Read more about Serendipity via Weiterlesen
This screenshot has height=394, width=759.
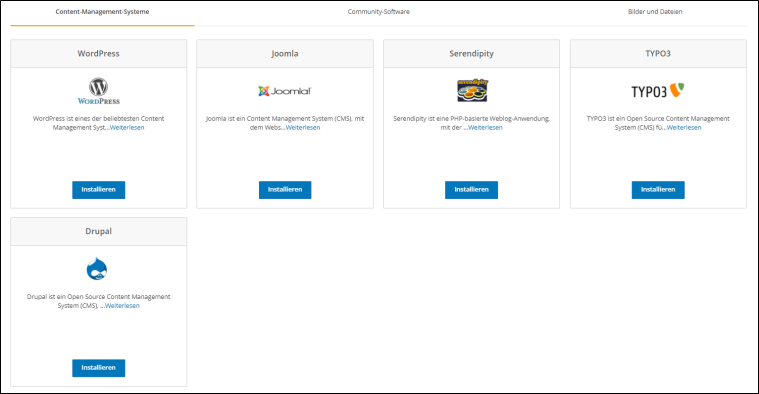coord(485,128)
